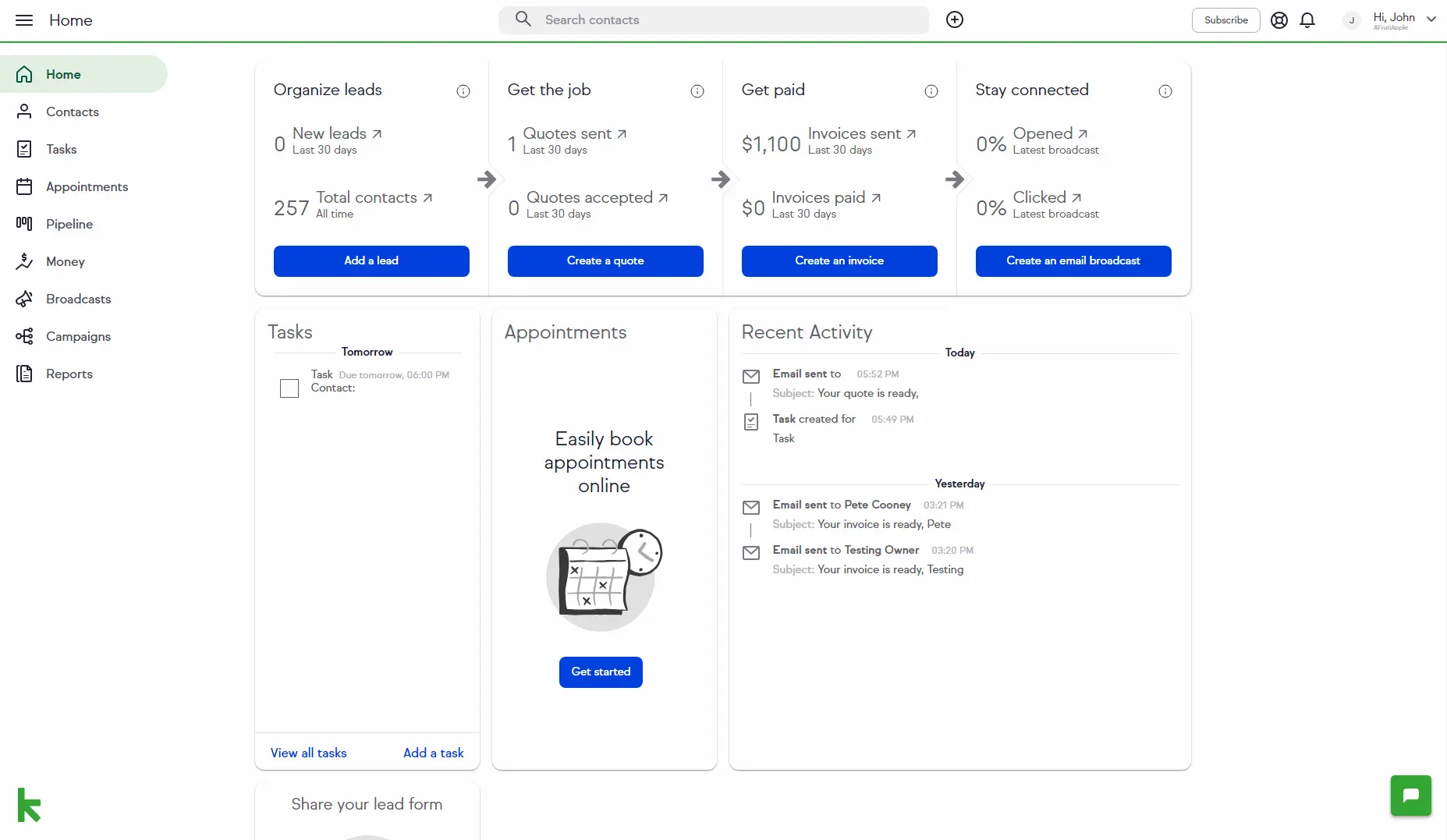The height and width of the screenshot is (840, 1447).
Task: Click the info icon beside Get paid
Action: [x=931, y=91]
